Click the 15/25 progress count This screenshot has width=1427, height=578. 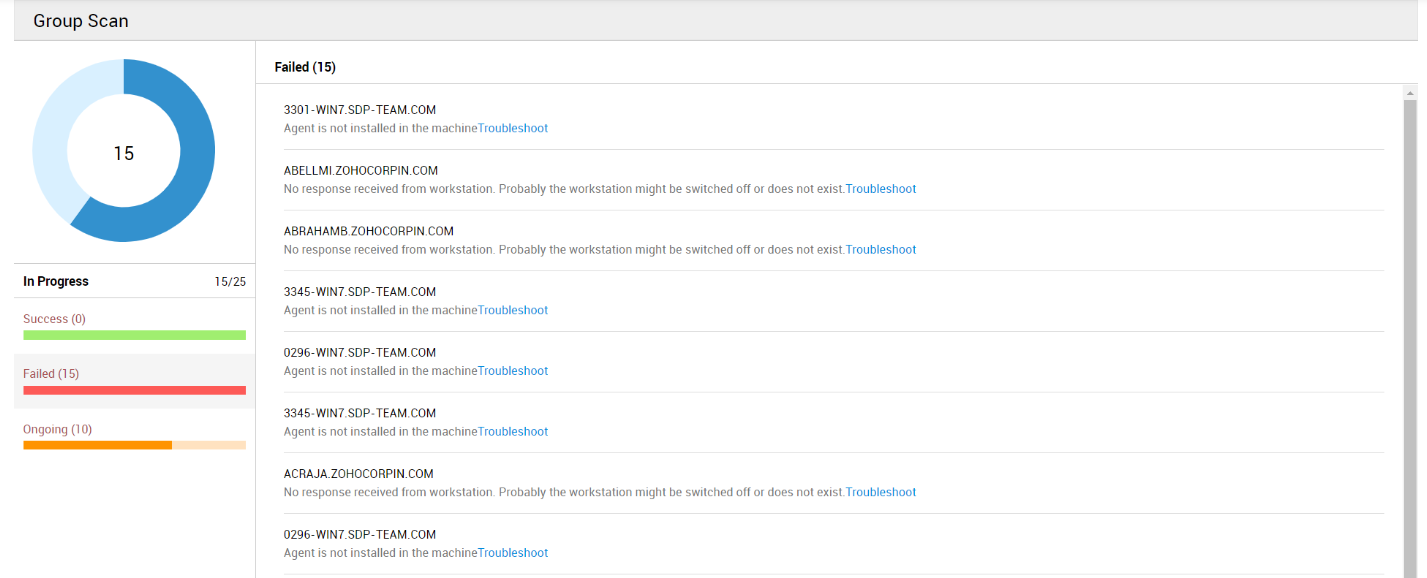[x=230, y=282]
